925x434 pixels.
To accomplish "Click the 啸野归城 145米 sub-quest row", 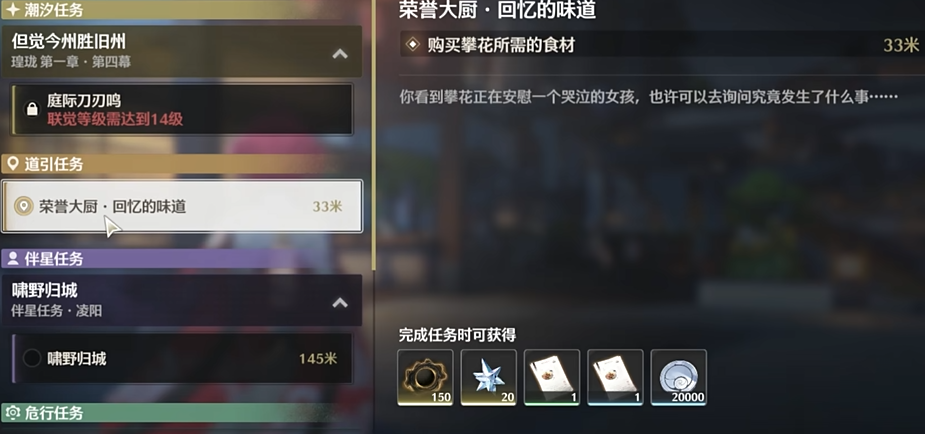I will [183, 359].
